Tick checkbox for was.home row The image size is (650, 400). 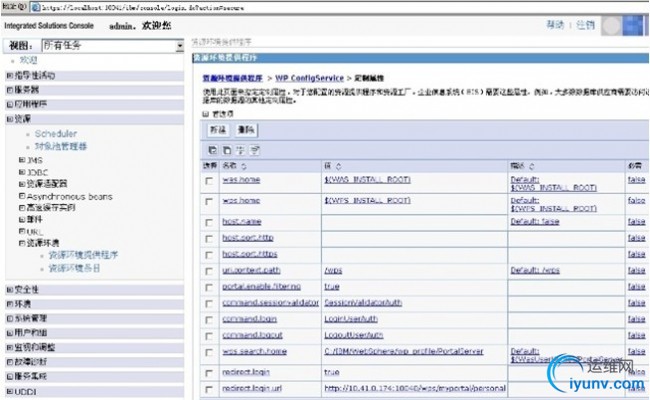(x=209, y=181)
